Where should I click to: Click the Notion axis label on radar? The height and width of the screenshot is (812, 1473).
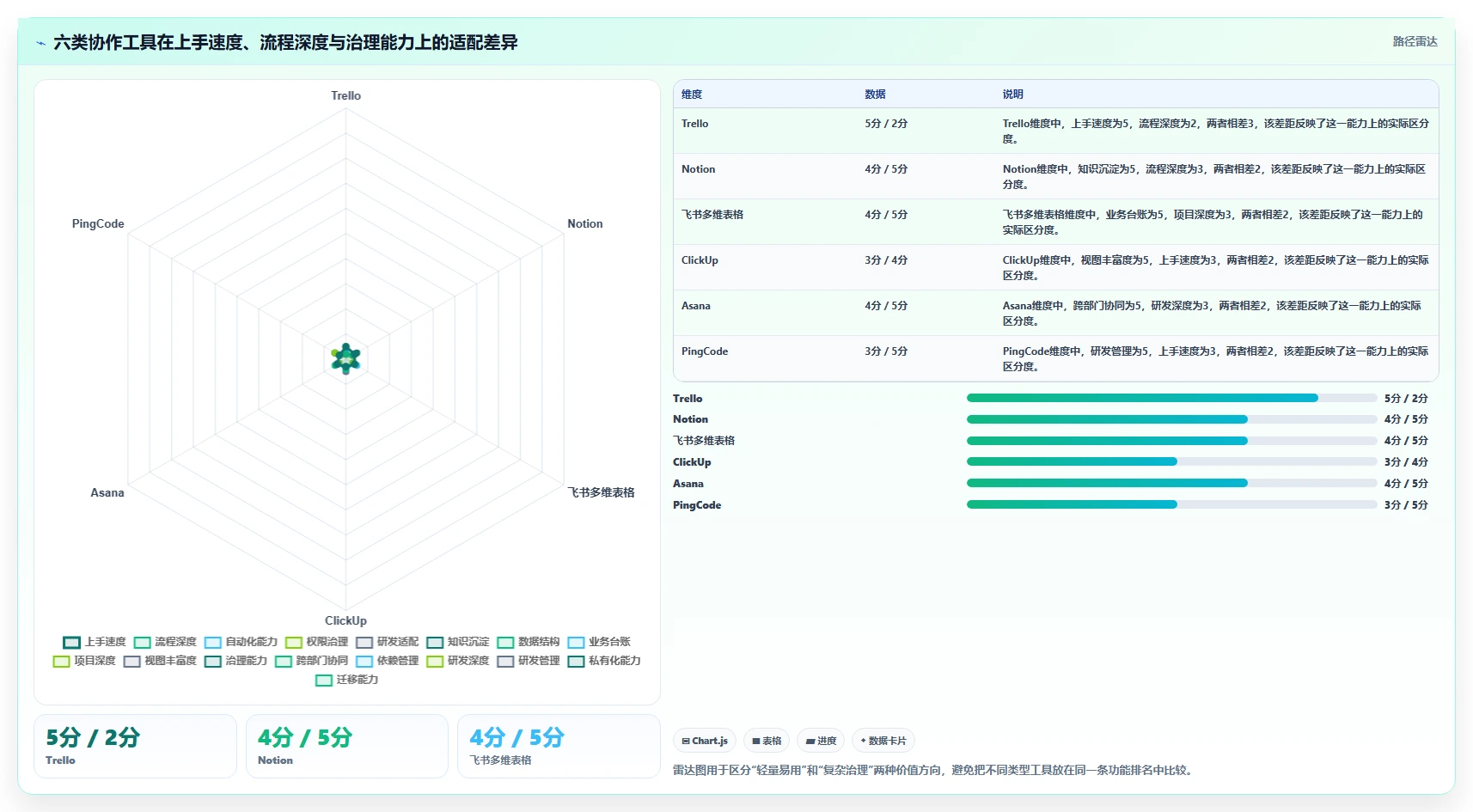[x=585, y=223]
